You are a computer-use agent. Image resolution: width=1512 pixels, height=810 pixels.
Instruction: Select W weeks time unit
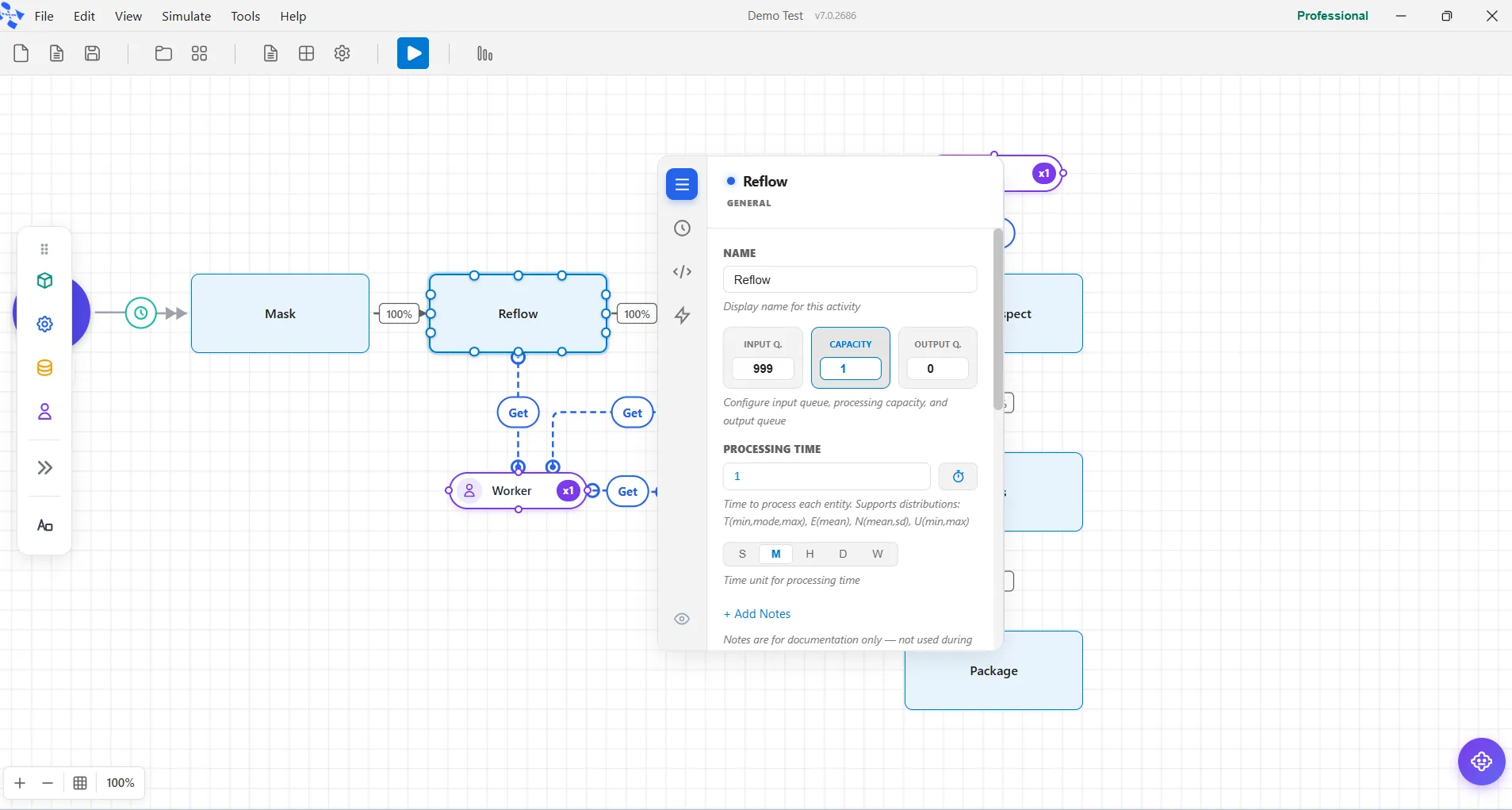point(878,554)
